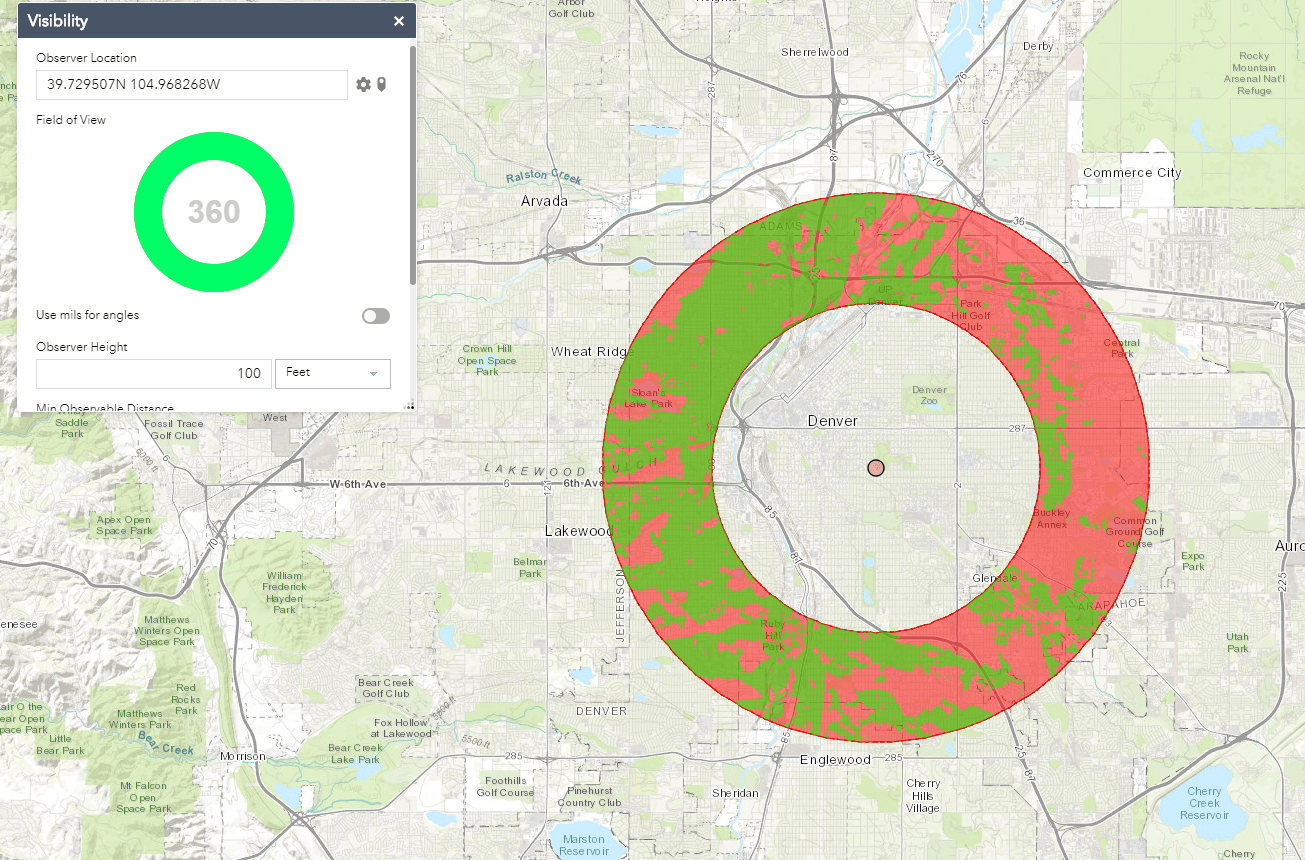Viewport: 1305px width, 860px height.
Task: Close the Visibility panel
Action: pyautogui.click(x=399, y=21)
